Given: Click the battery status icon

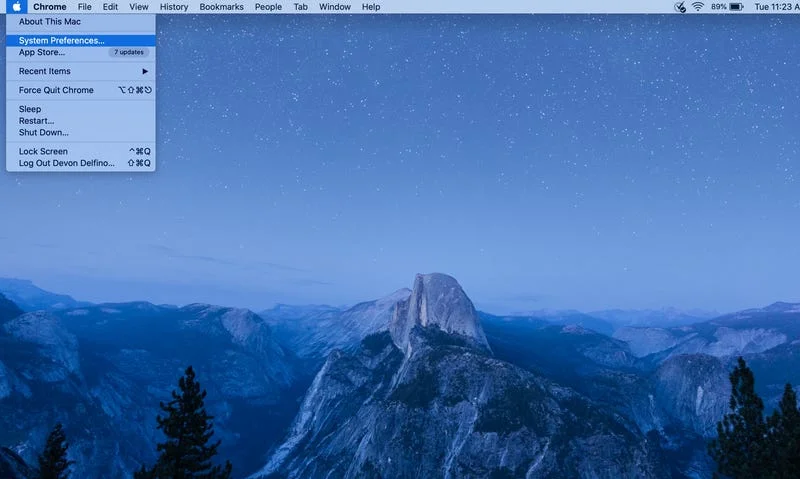Looking at the screenshot, I should (x=736, y=7).
